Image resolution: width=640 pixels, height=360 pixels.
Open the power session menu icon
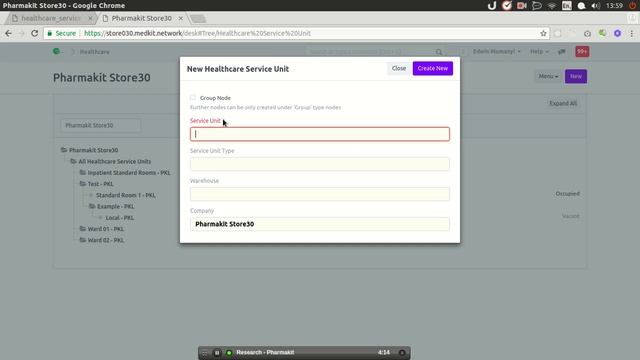point(632,6)
